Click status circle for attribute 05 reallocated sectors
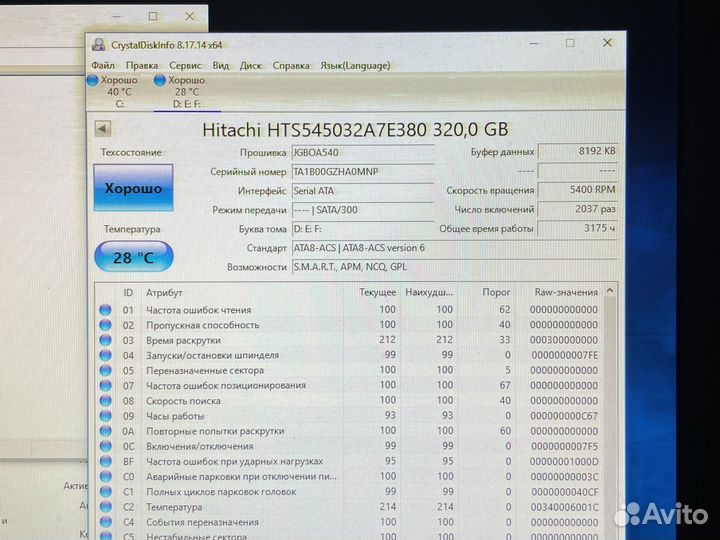The image size is (720, 540). coord(105,370)
